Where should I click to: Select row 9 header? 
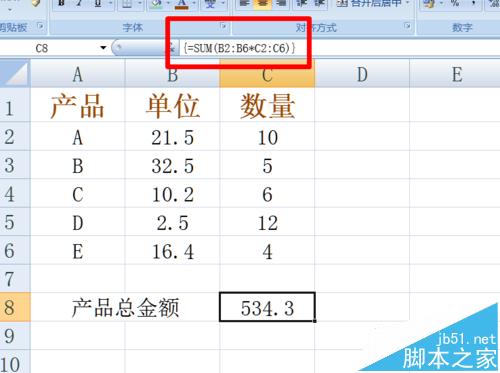coord(15,336)
